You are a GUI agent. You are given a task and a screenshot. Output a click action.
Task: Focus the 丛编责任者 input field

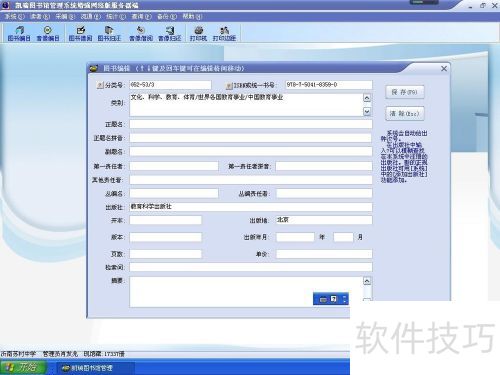[324, 193]
